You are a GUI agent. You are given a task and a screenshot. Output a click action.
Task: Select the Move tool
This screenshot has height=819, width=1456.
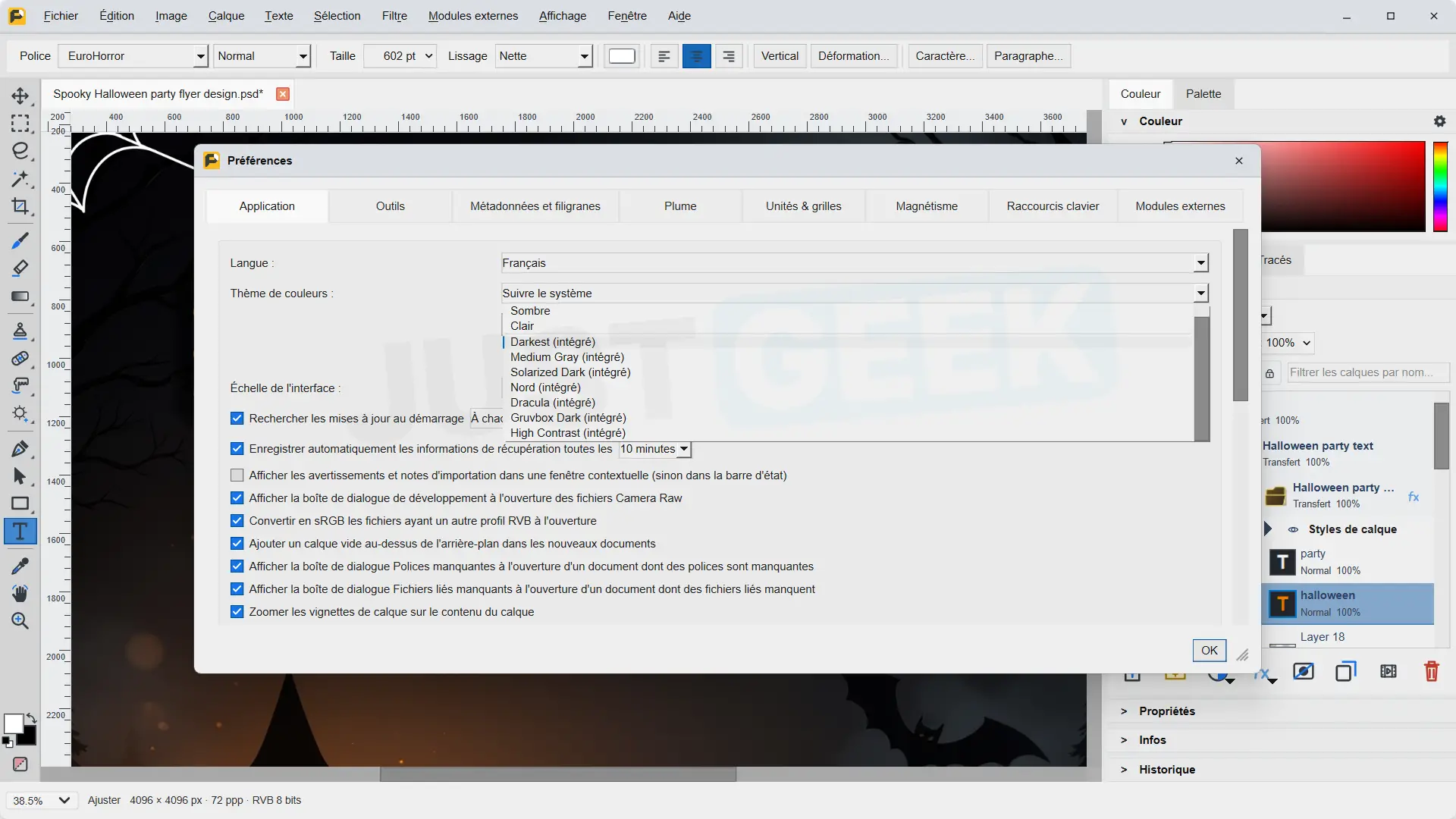pyautogui.click(x=20, y=96)
